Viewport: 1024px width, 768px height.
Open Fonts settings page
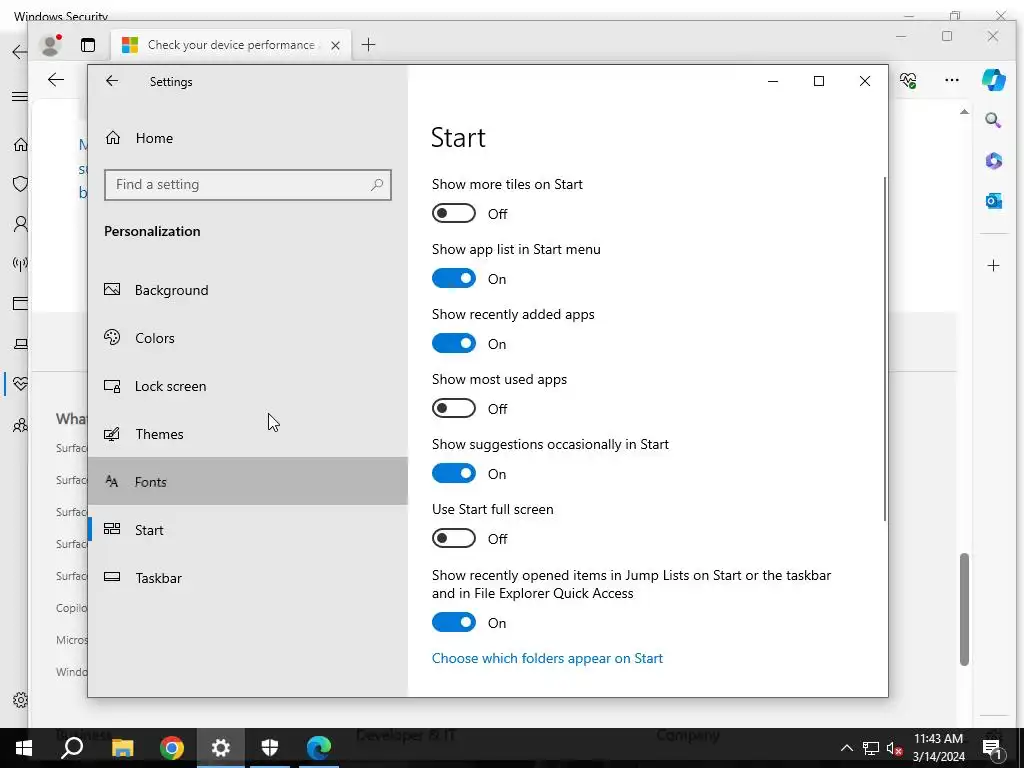click(248, 482)
